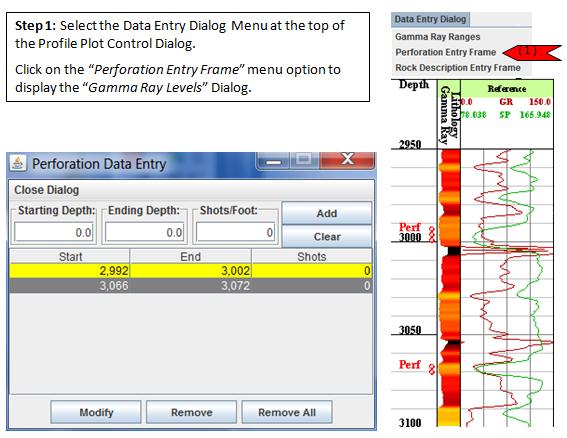Click the Remove All button

(x=287, y=412)
